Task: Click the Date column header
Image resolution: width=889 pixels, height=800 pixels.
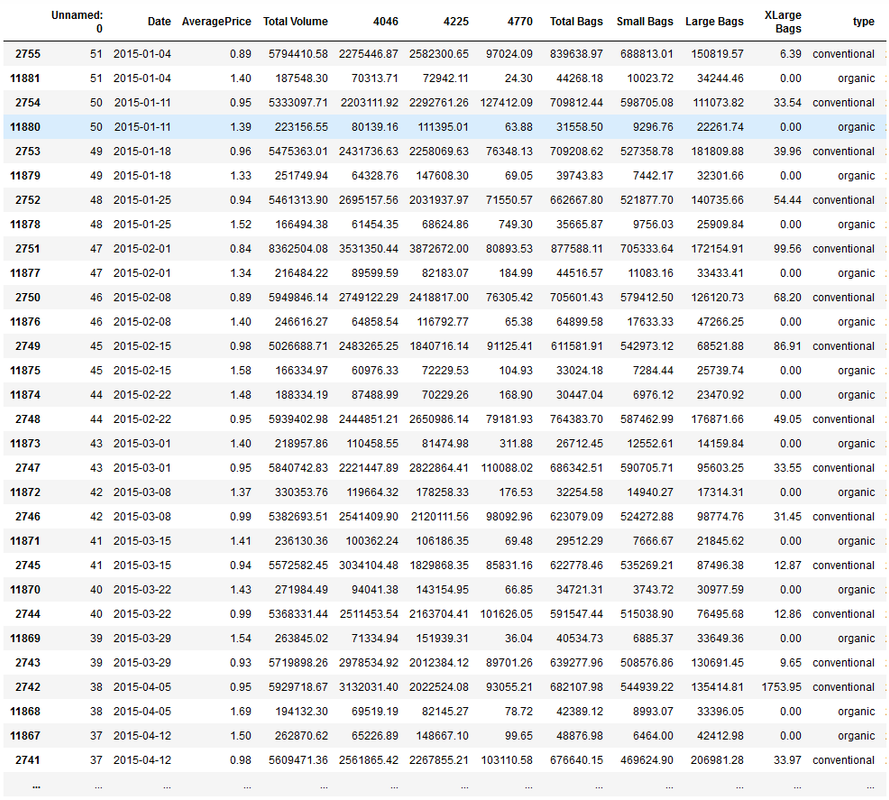Action: (x=159, y=22)
